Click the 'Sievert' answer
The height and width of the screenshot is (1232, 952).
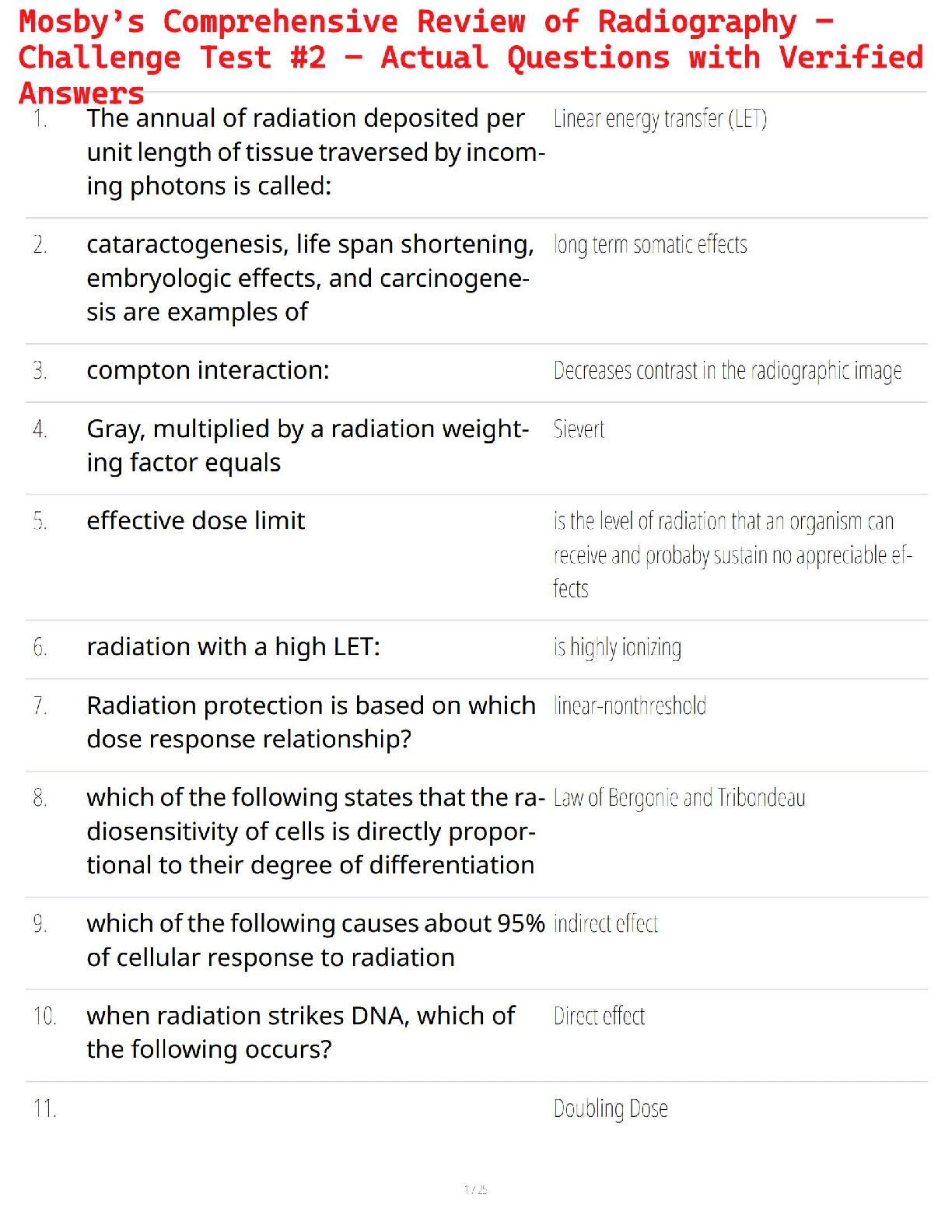[579, 429]
